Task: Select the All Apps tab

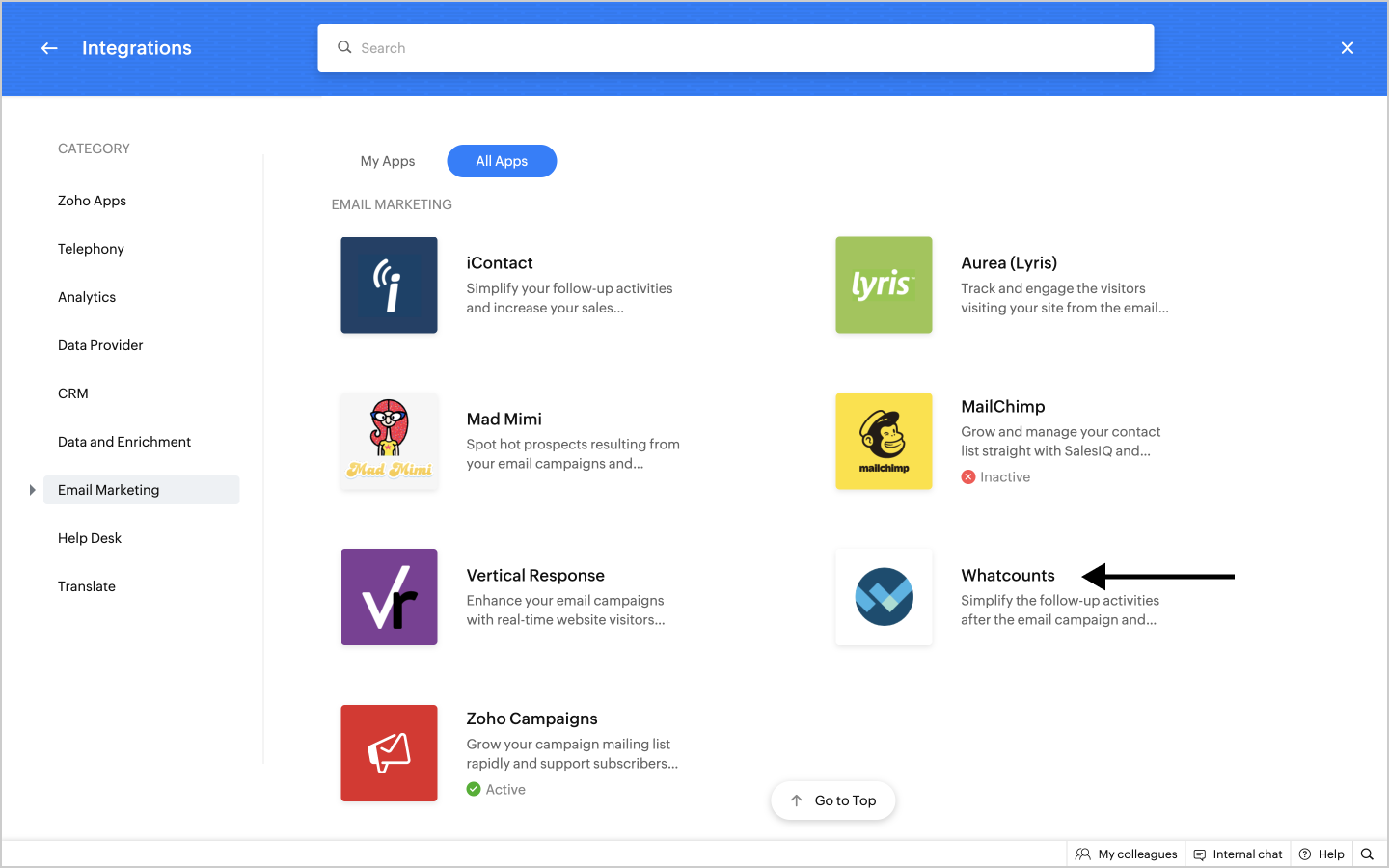Action: 502,161
